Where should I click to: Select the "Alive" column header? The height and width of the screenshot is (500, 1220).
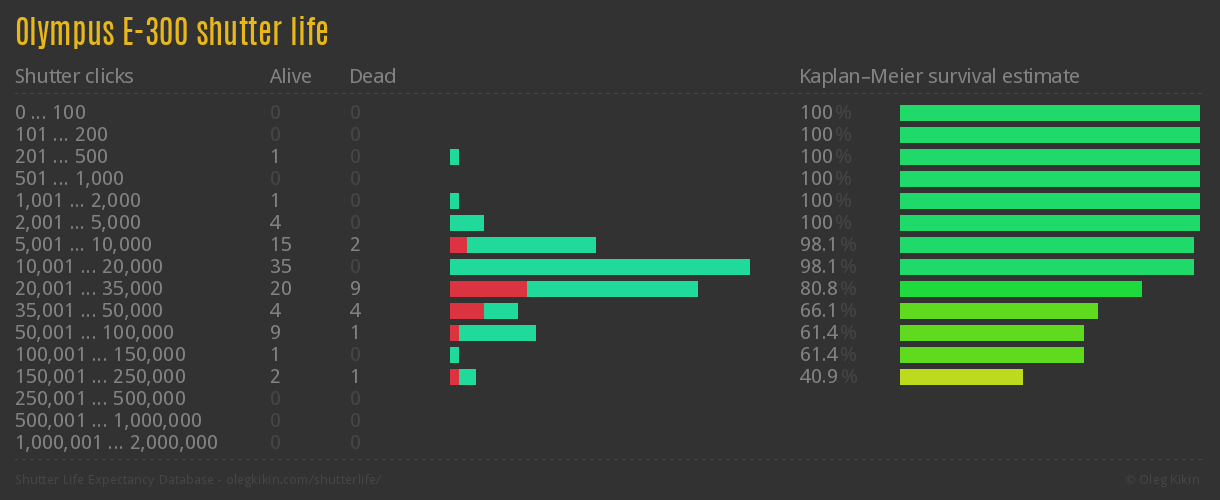[290, 76]
